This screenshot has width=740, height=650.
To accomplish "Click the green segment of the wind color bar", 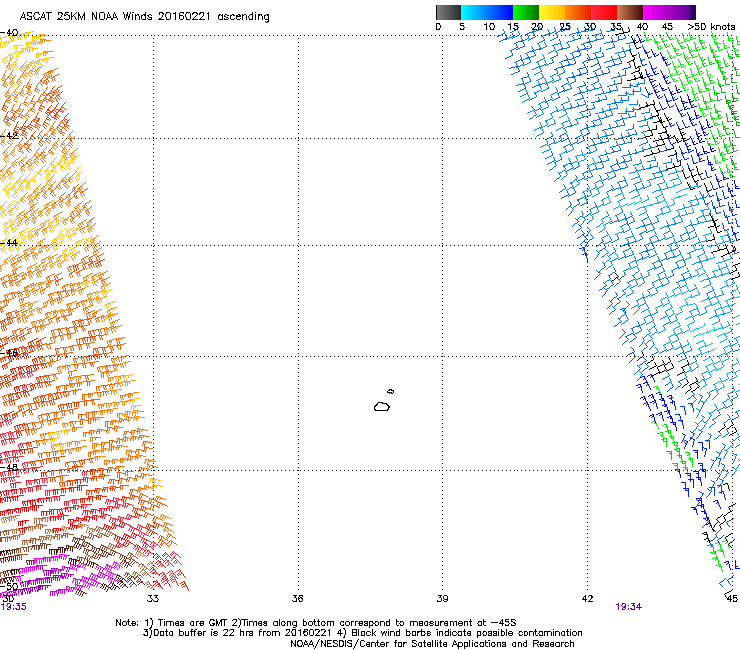I will coord(526,12).
